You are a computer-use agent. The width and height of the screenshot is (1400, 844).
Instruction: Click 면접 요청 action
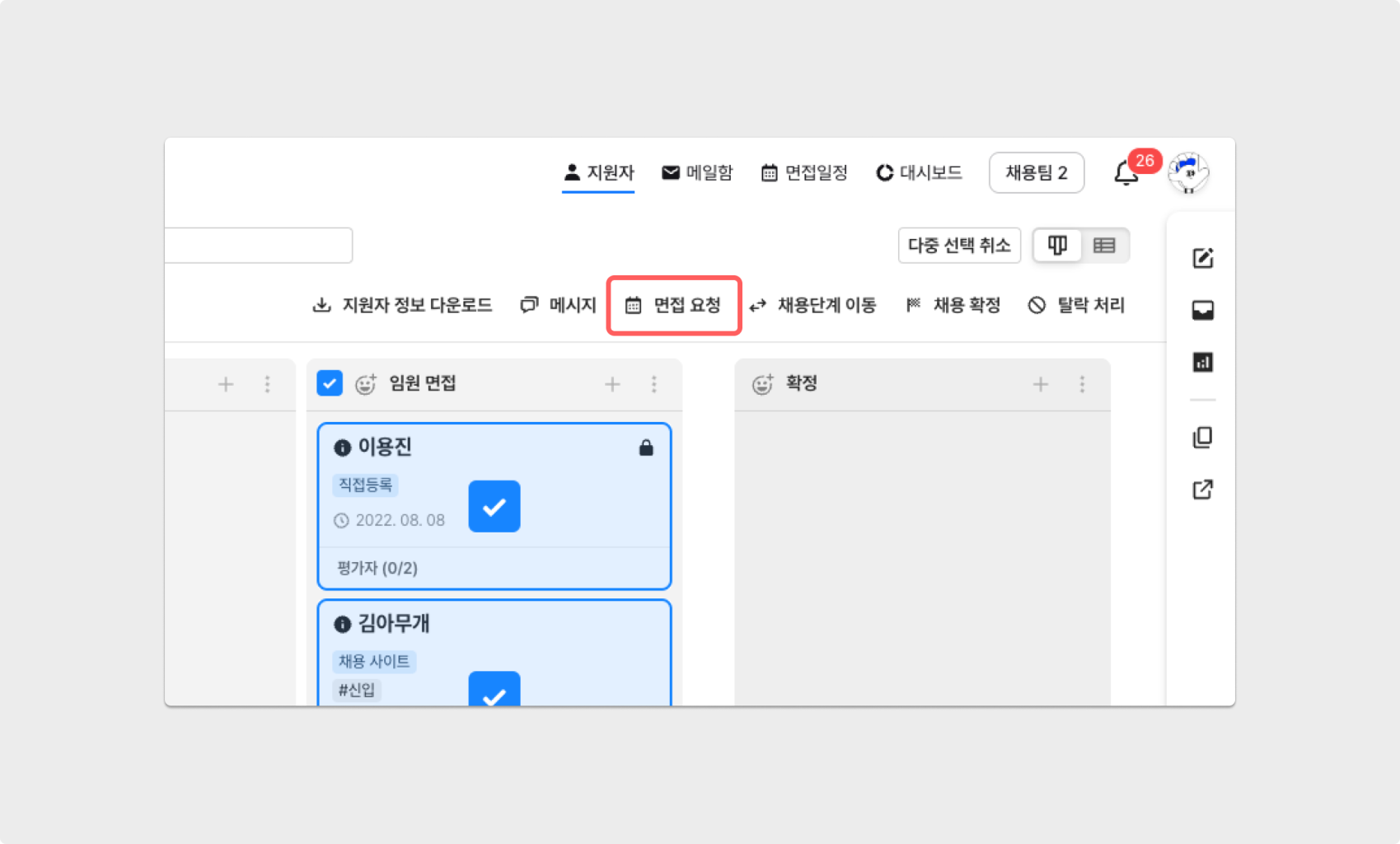point(673,305)
